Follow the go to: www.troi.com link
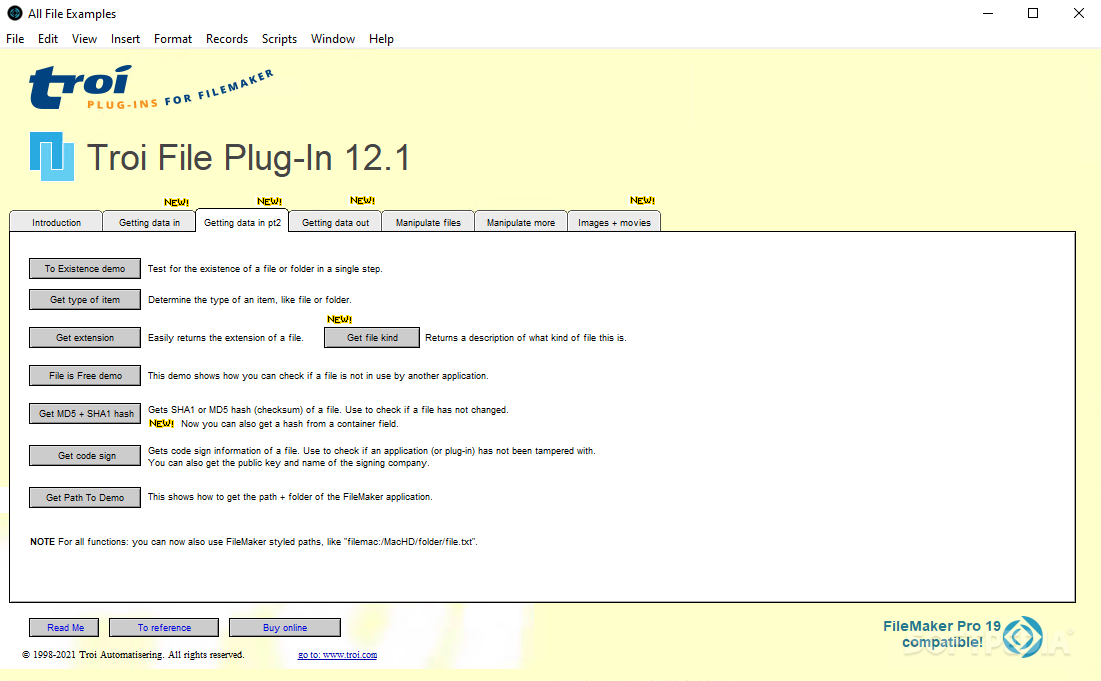This screenshot has width=1101, height=681. [337, 654]
